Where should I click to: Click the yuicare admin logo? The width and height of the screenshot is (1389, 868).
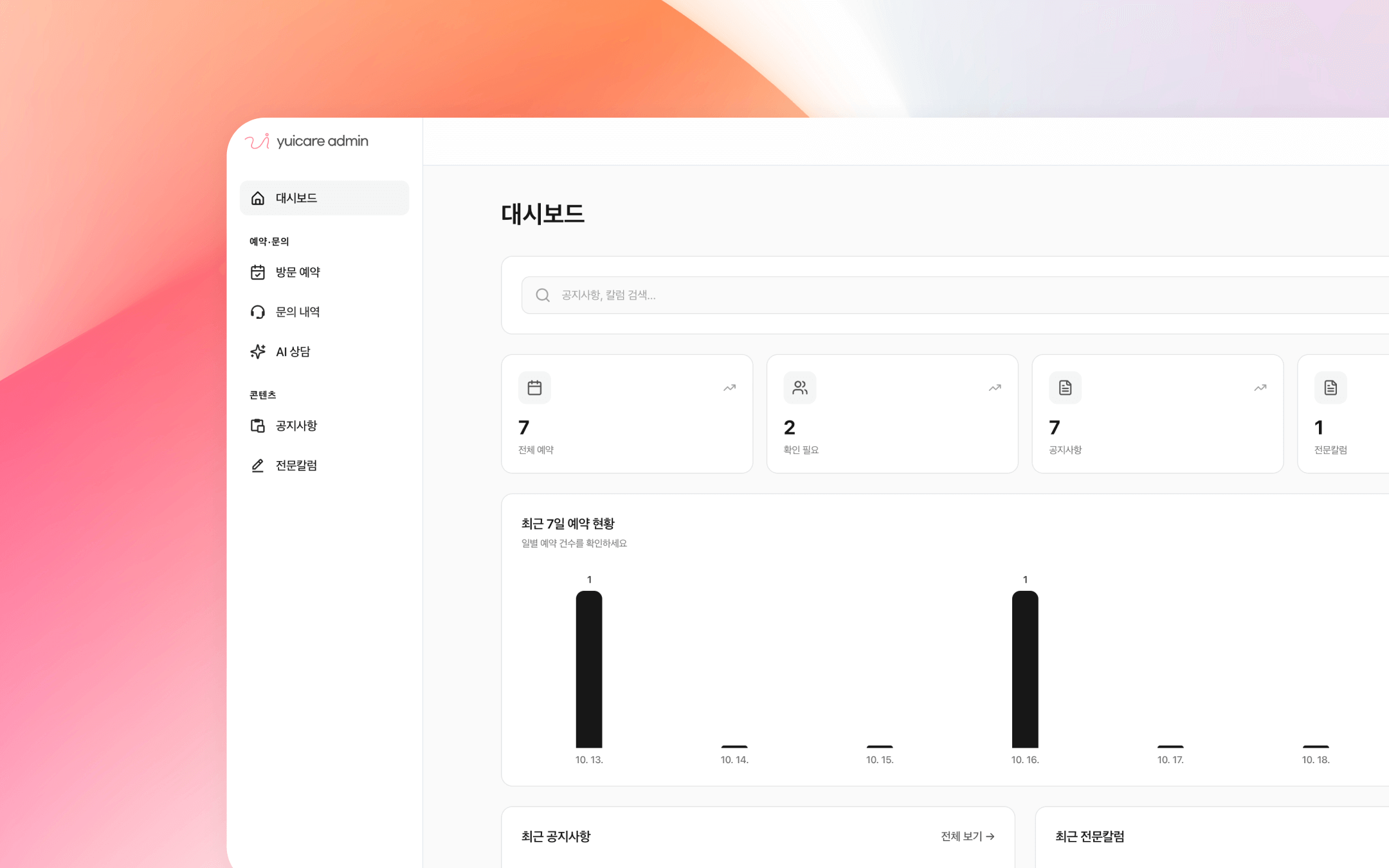pyautogui.click(x=305, y=141)
